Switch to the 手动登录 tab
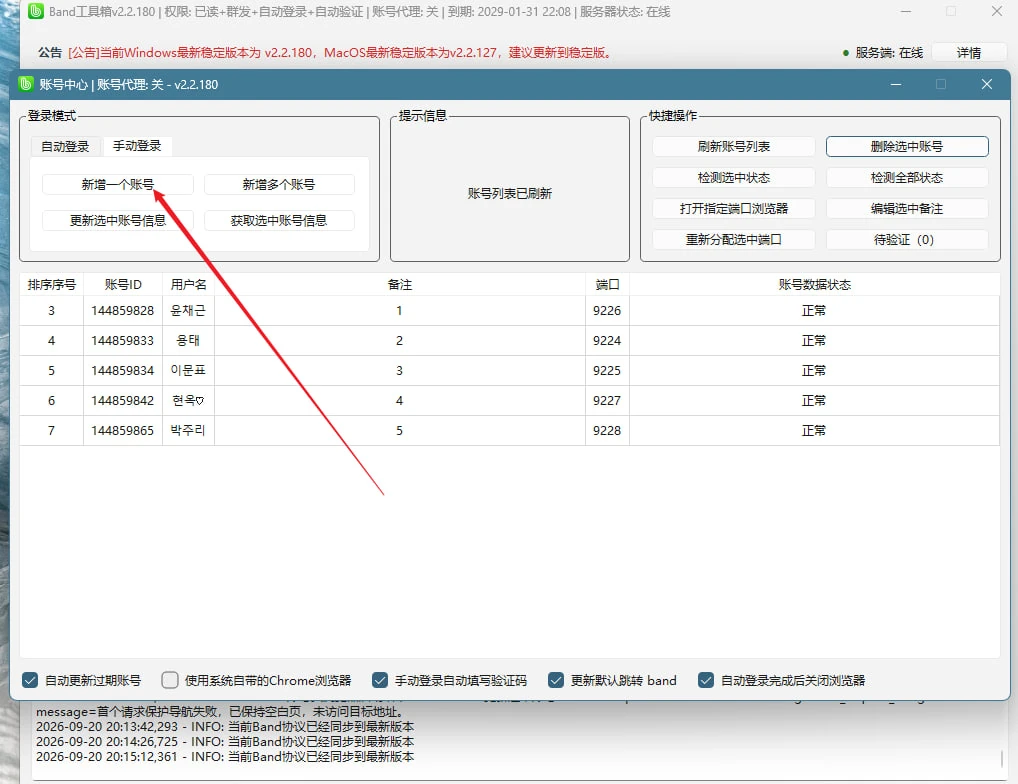Image resolution: width=1018 pixels, height=784 pixels. click(x=137, y=146)
